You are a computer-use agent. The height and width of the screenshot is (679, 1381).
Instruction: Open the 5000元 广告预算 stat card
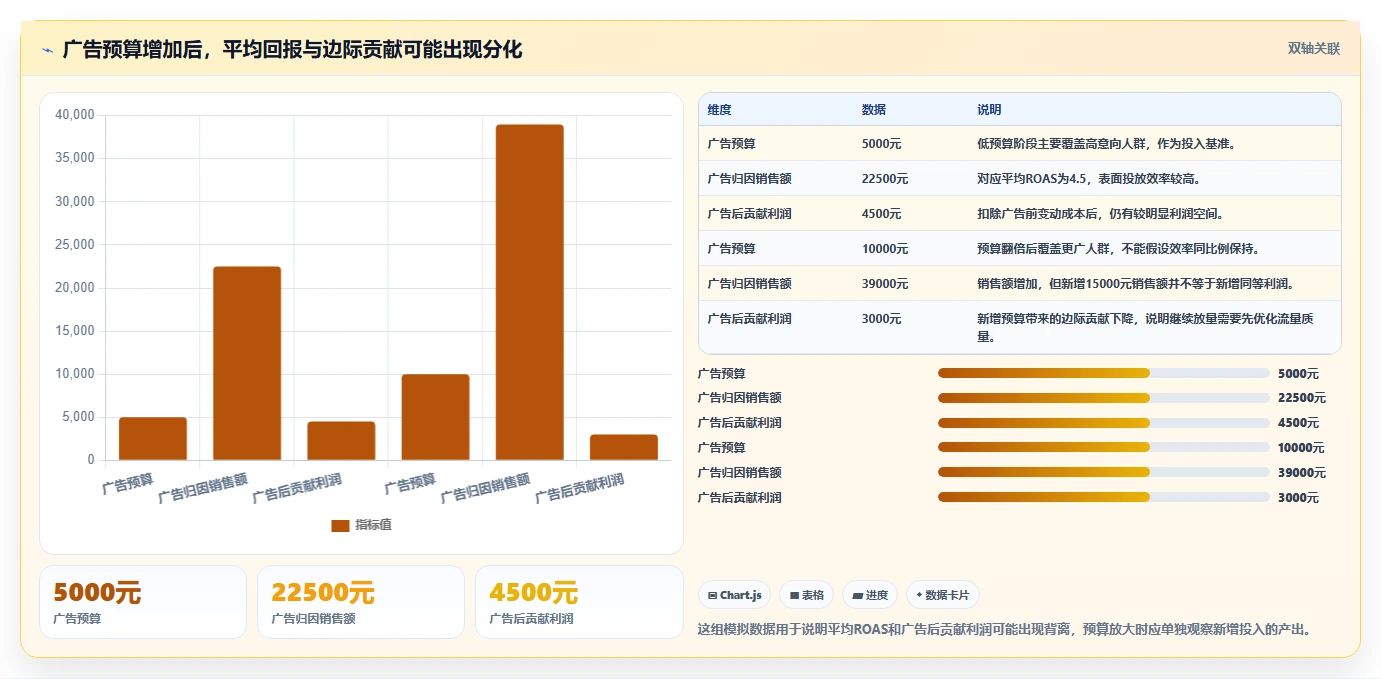[143, 602]
